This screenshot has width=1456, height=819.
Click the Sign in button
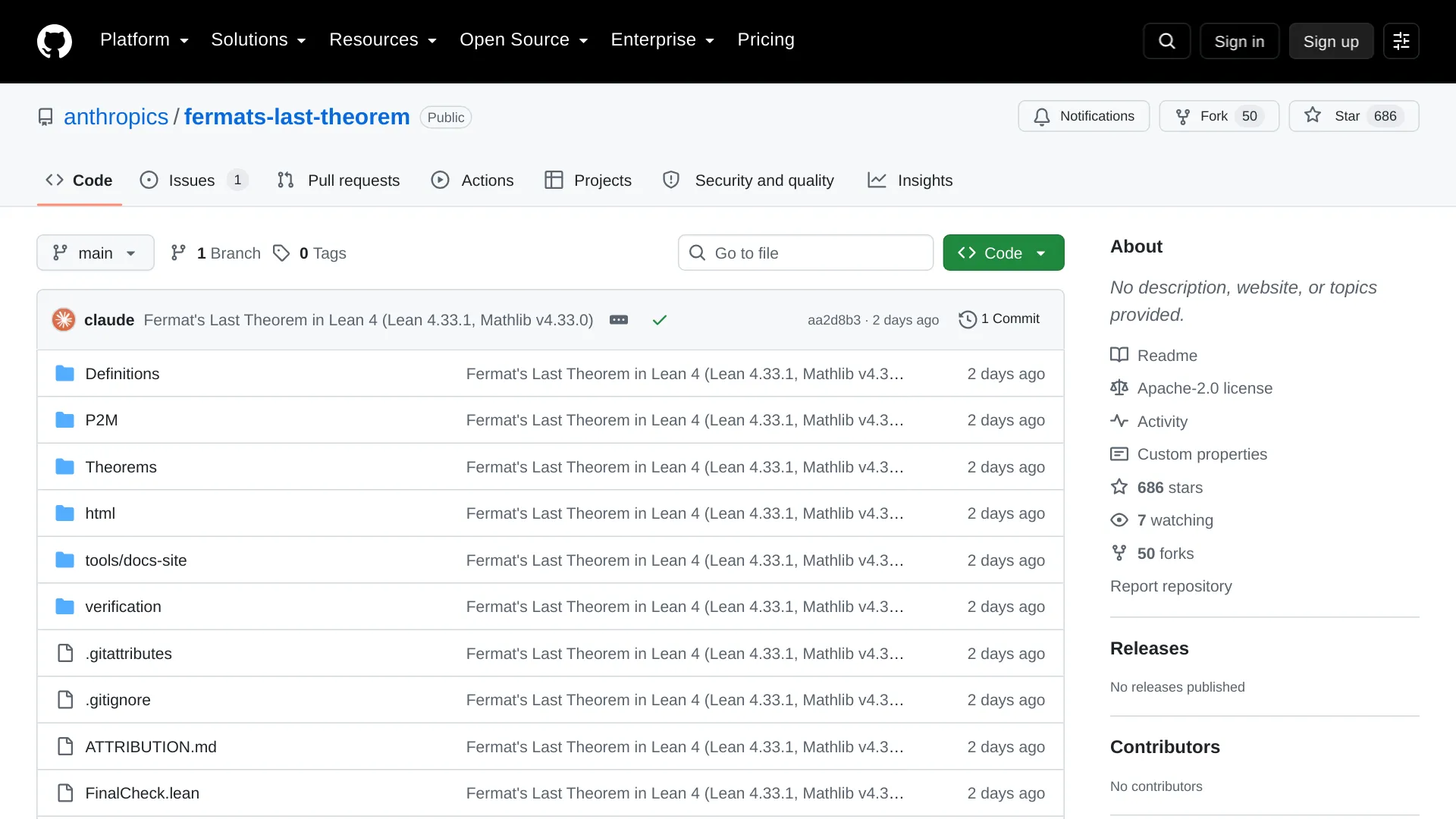1239,41
